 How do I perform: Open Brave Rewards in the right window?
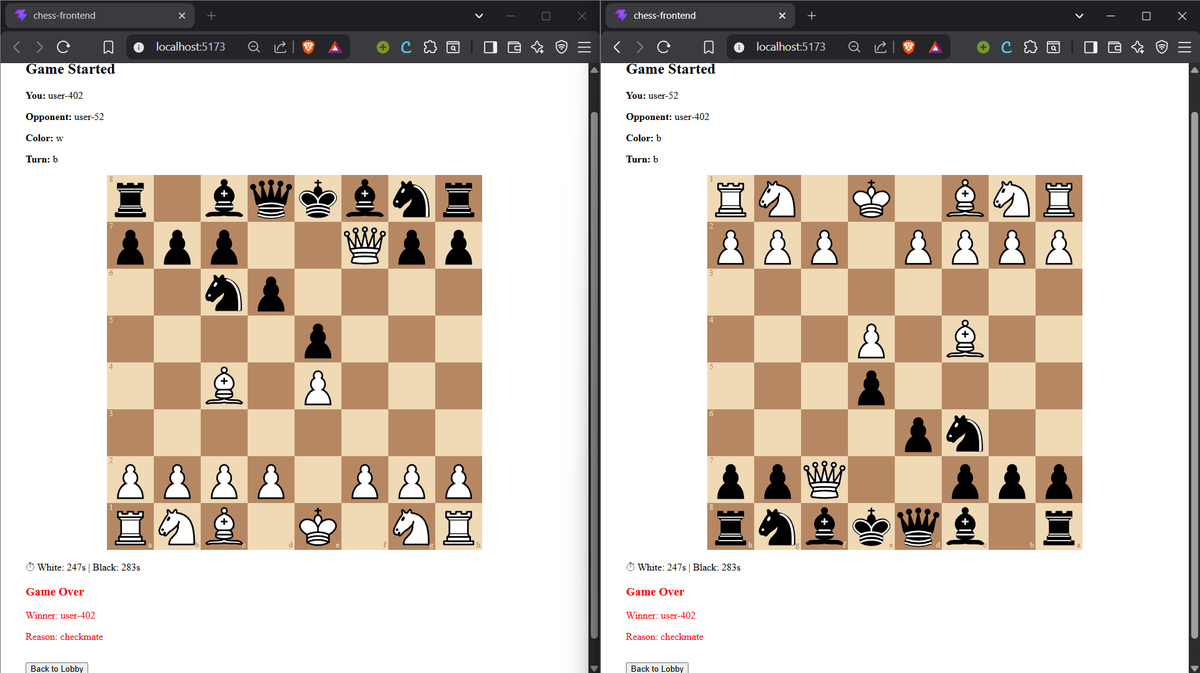pyautogui.click(x=934, y=47)
